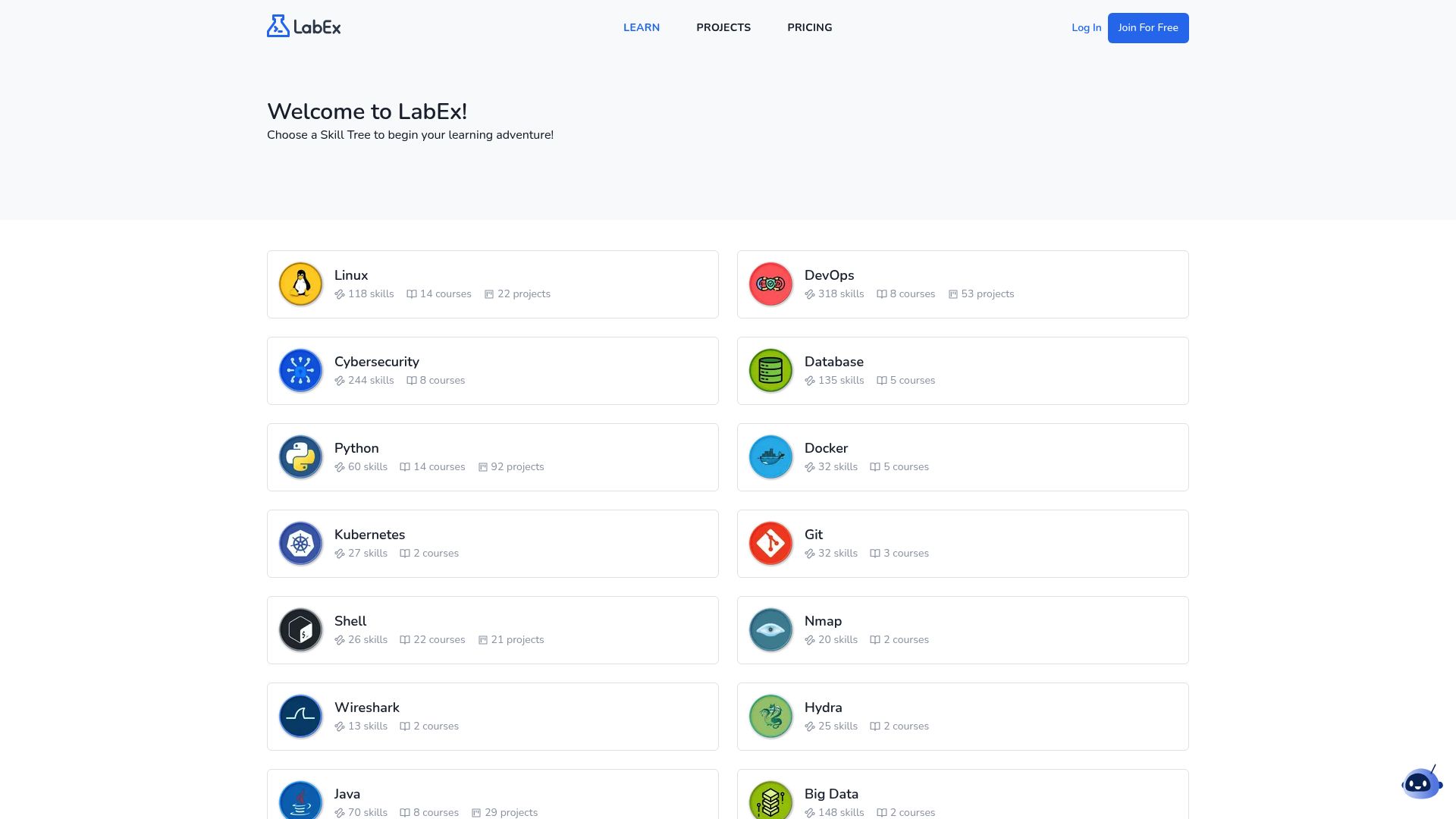Select the Java coffee cup icon
Viewport: 1456px width, 819px height.
coord(300,802)
